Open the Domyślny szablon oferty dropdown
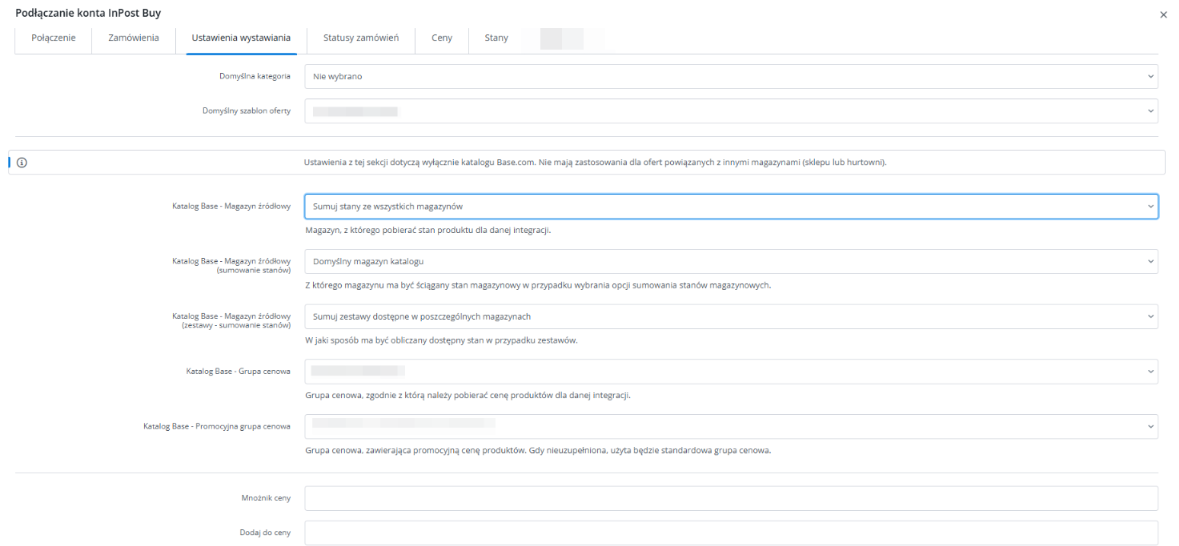Viewport: 1179px width, 546px height. [x=730, y=110]
